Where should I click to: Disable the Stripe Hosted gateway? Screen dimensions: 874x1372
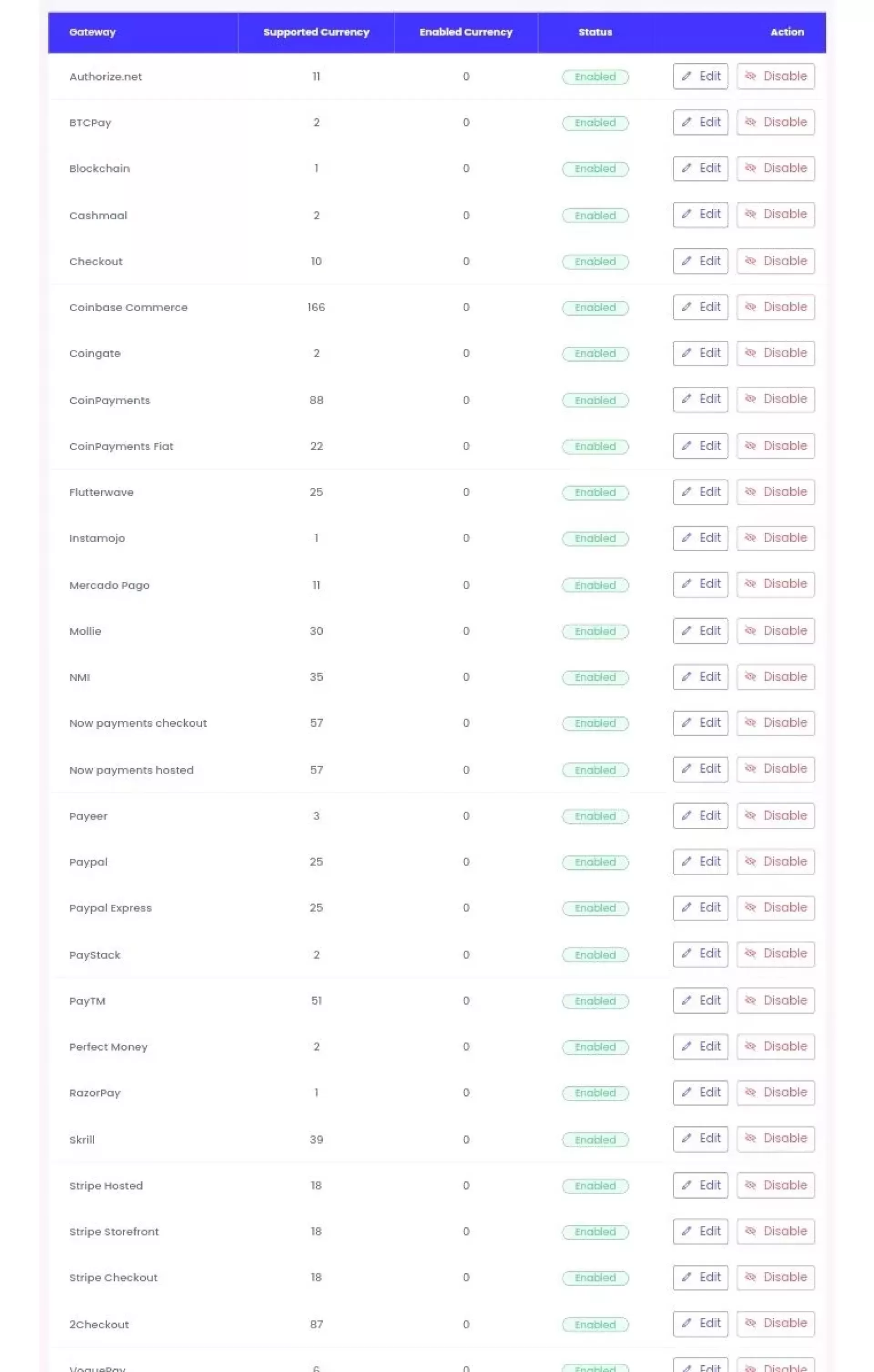pos(775,1185)
